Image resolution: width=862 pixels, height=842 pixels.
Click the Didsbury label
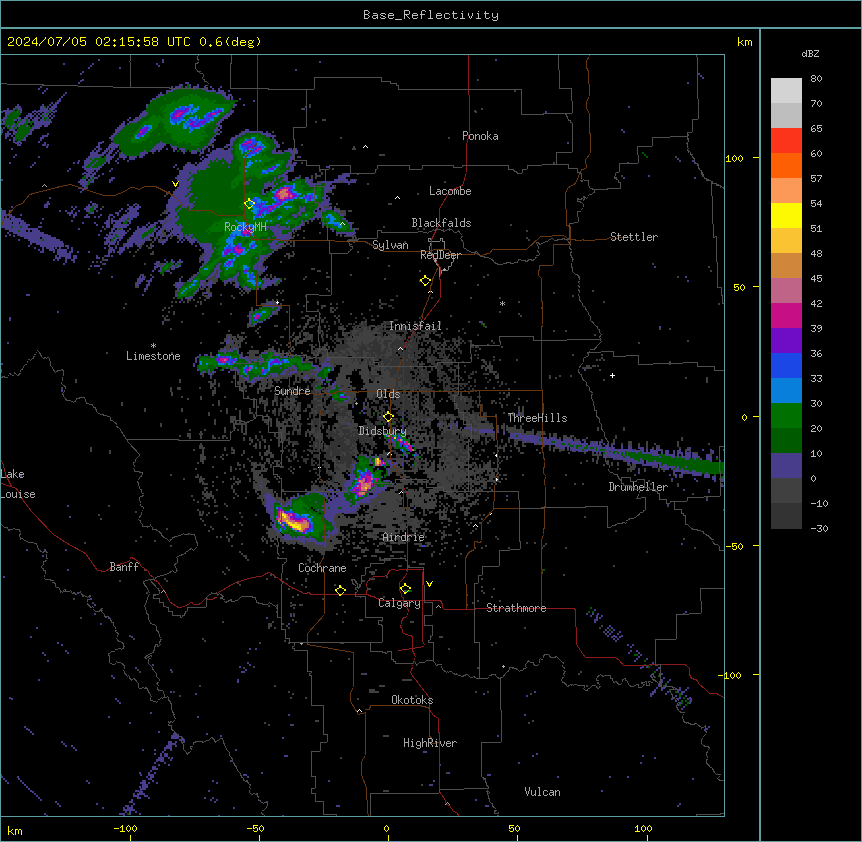tap(383, 431)
